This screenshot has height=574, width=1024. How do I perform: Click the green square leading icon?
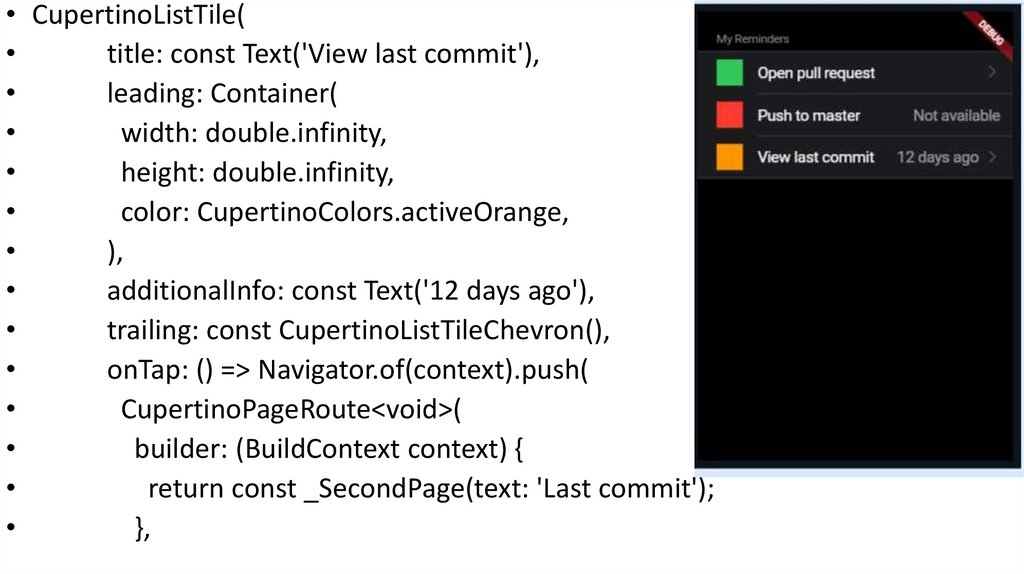[x=730, y=73]
